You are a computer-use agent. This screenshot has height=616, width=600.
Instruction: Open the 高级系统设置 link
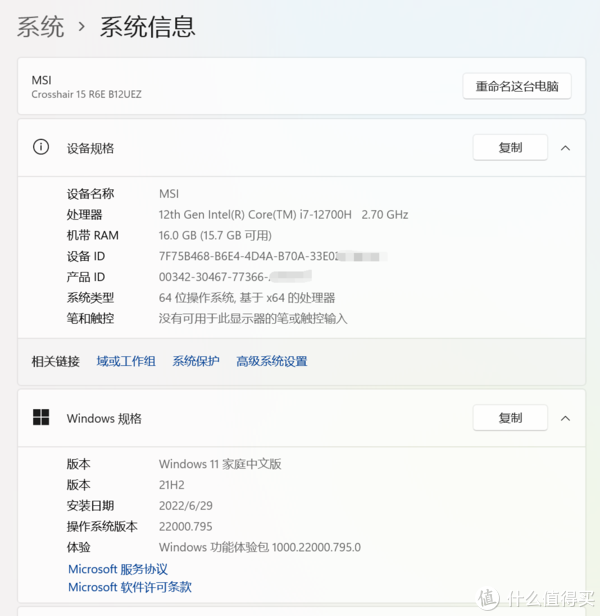coord(272,361)
